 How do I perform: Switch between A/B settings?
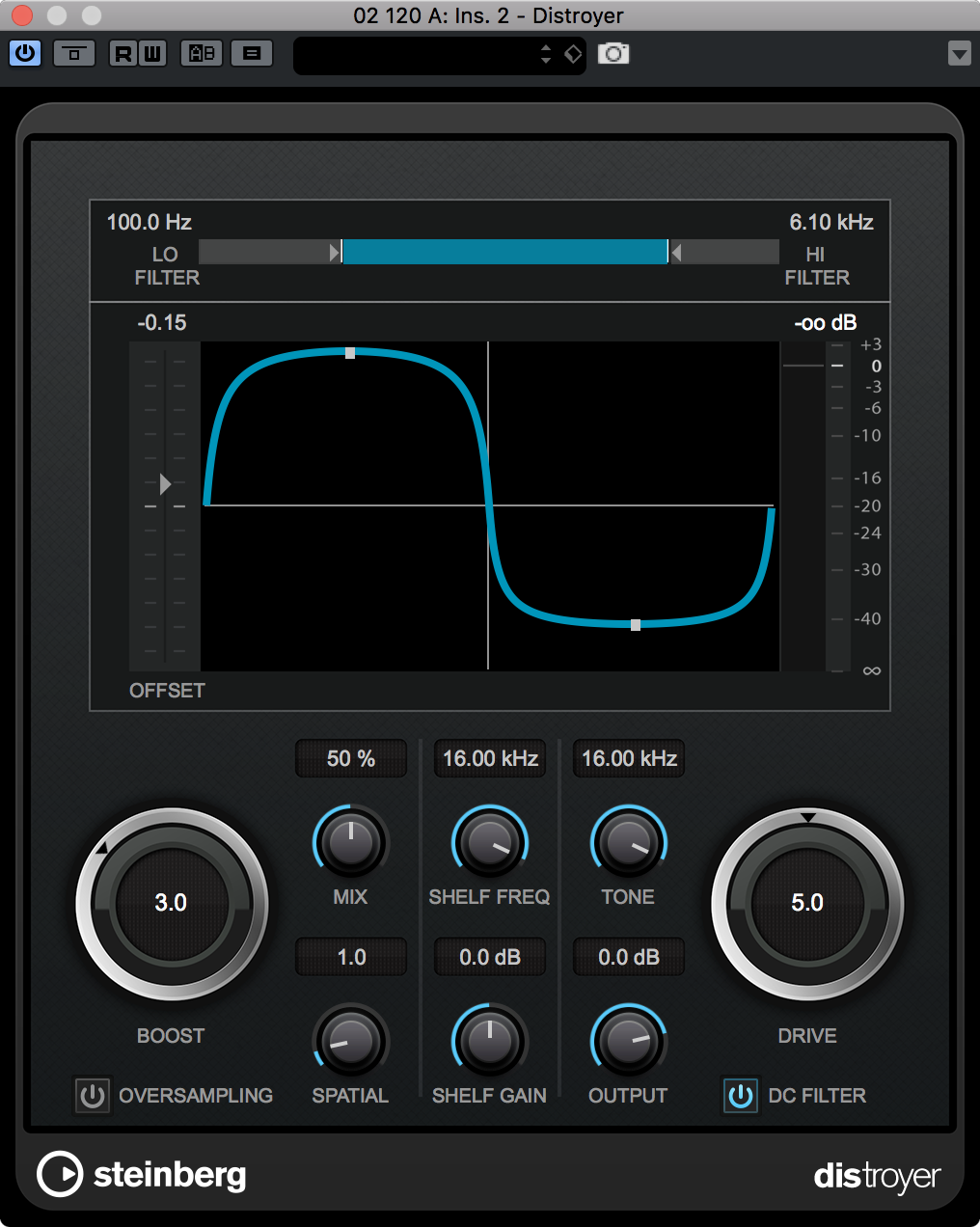[x=203, y=53]
